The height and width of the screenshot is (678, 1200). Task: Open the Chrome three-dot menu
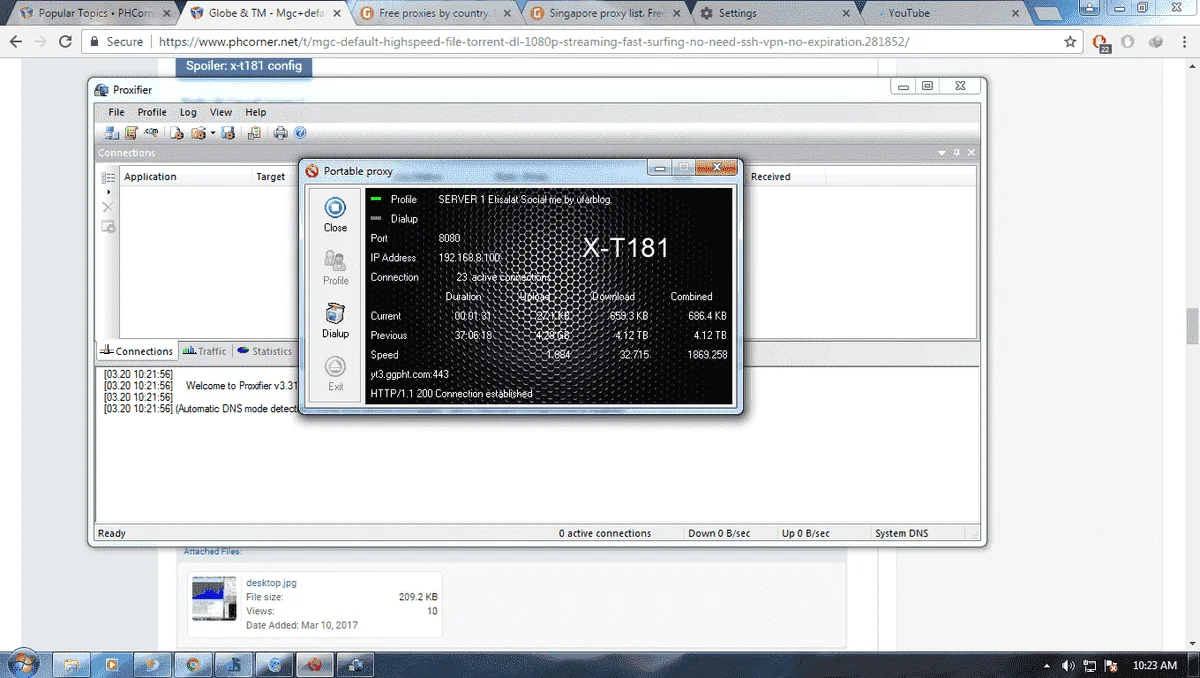click(1184, 42)
